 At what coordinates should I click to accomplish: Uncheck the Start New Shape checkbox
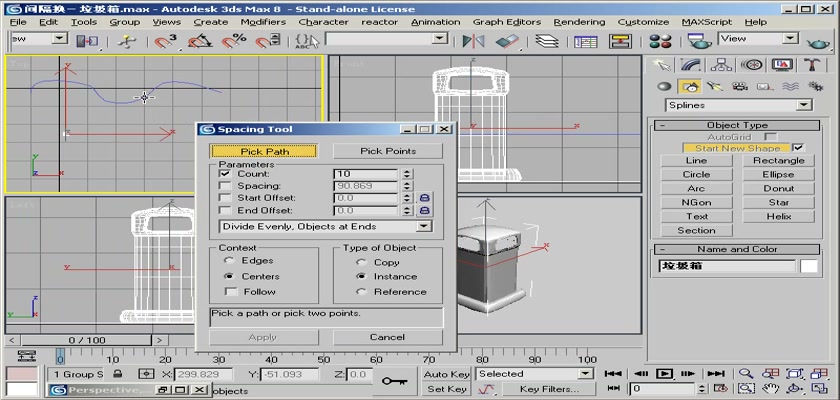(798, 148)
